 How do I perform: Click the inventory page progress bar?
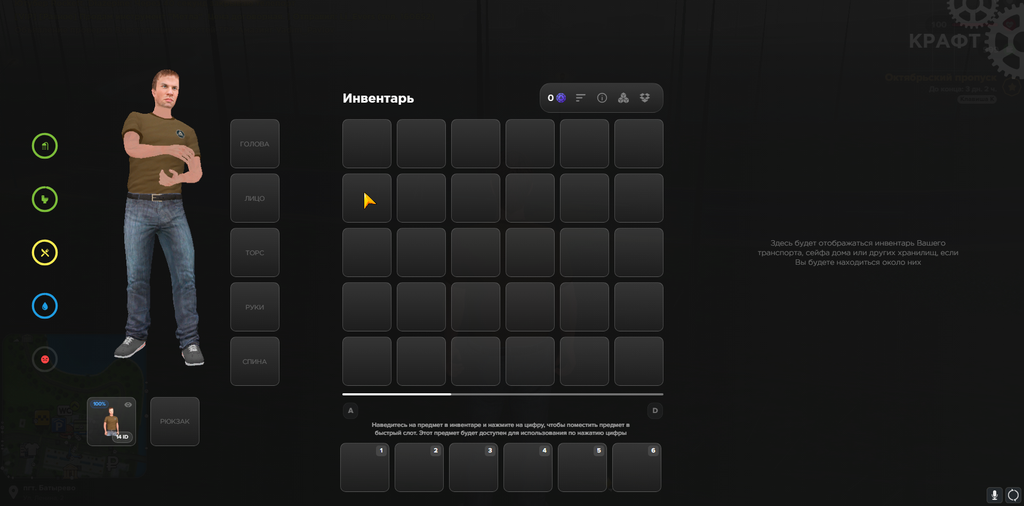[x=503, y=394]
